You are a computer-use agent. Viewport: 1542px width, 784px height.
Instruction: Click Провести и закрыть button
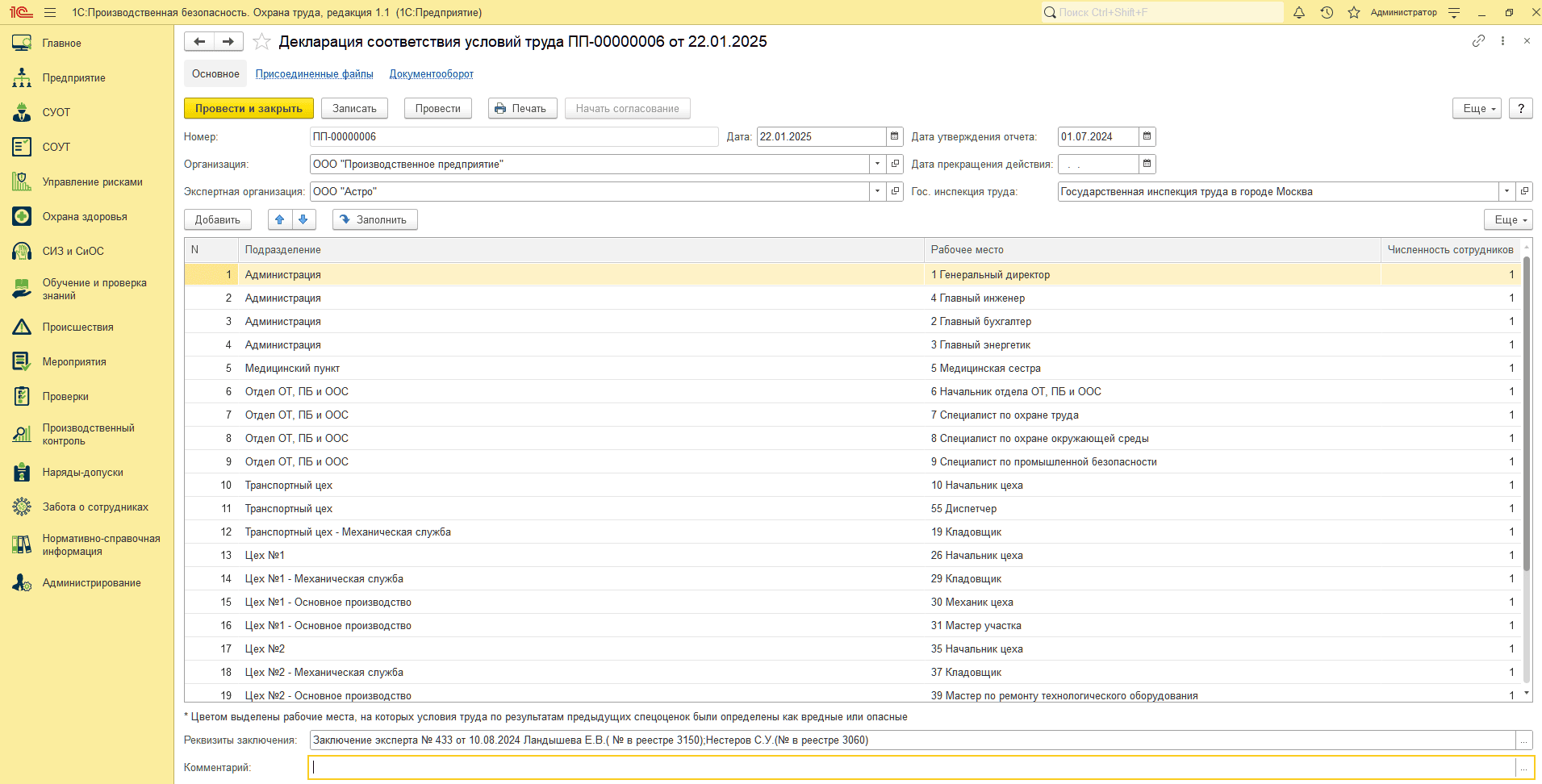[x=249, y=109]
